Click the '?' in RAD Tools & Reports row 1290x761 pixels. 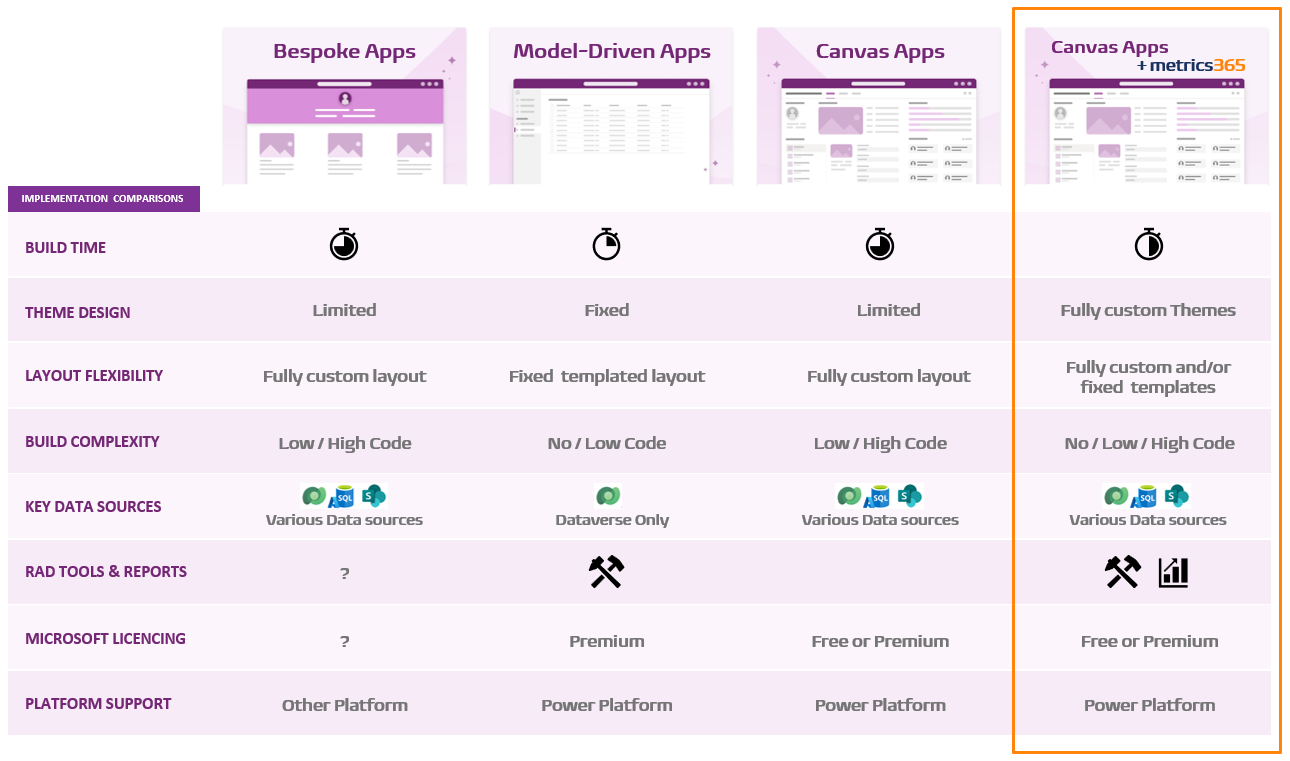(344, 574)
